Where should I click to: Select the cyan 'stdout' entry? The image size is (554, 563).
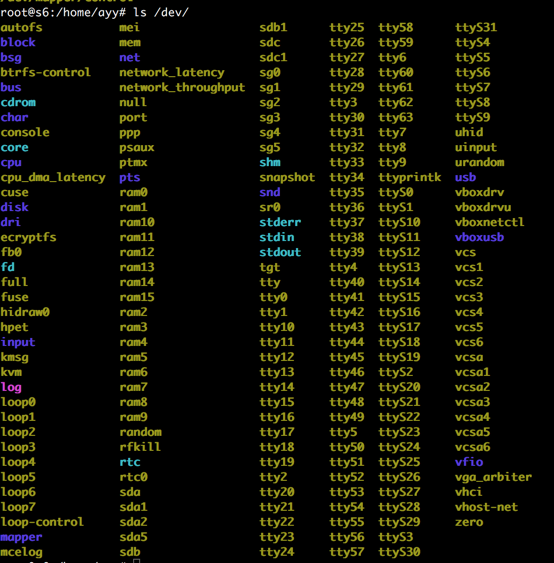click(x=280, y=252)
